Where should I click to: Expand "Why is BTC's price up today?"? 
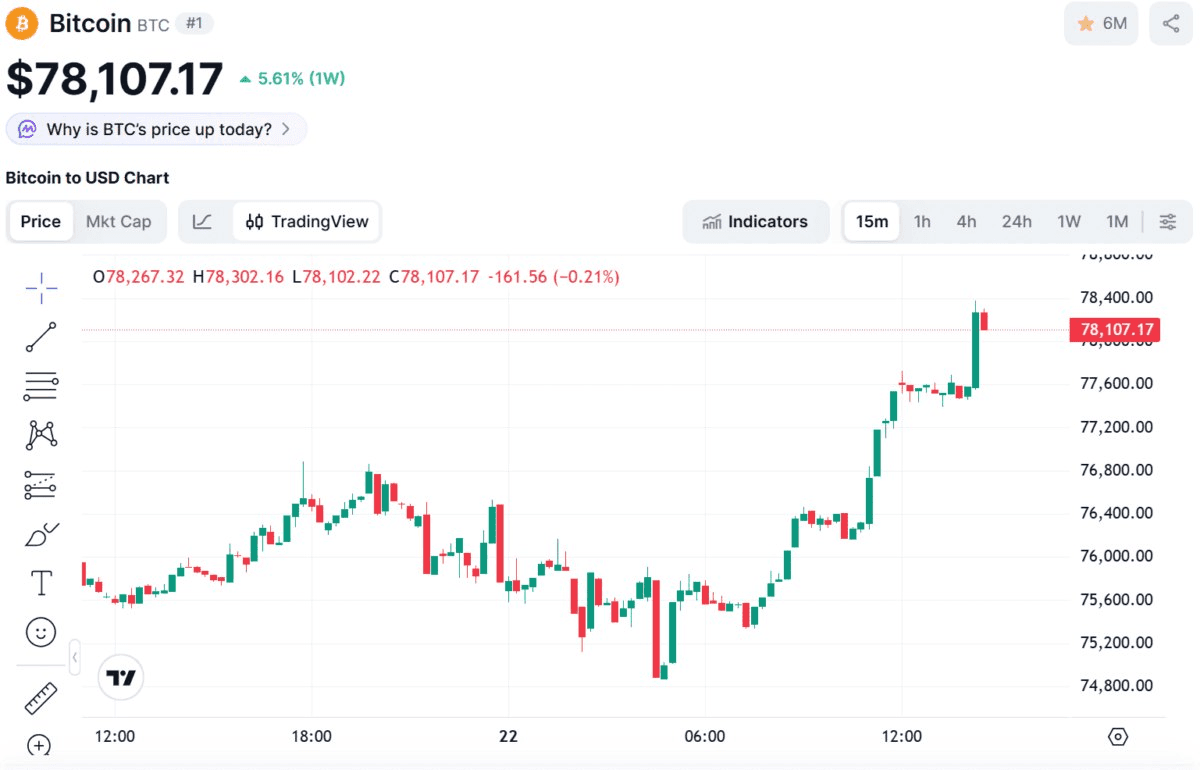click(x=157, y=129)
